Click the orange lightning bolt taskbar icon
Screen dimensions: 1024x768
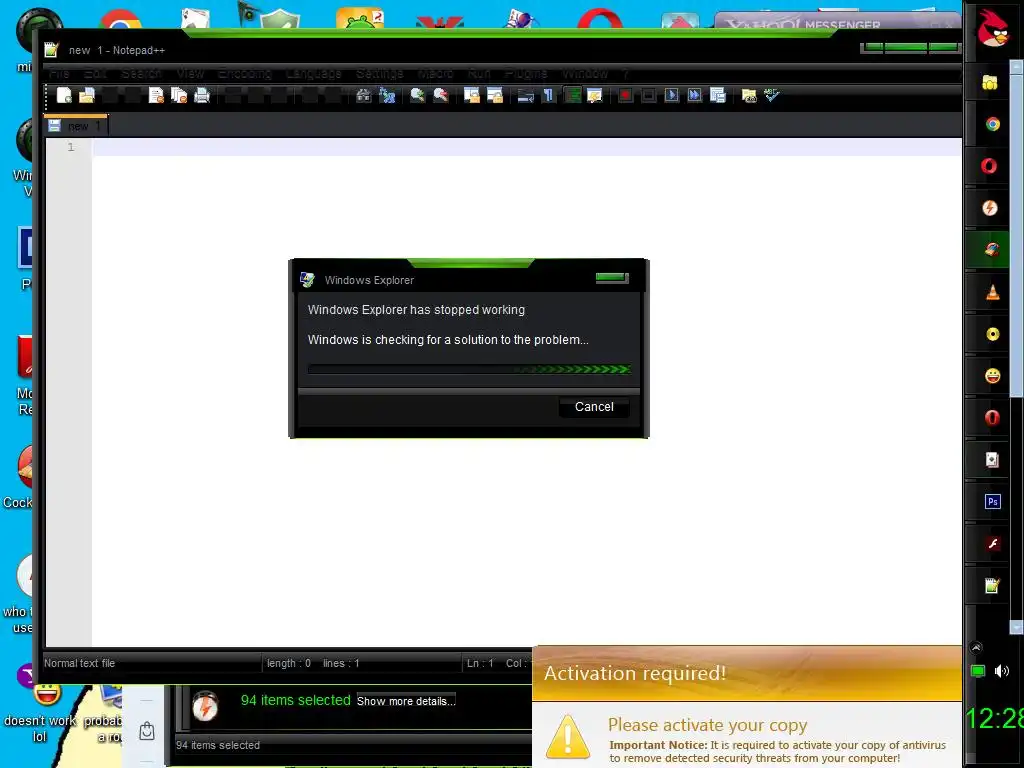pos(990,208)
